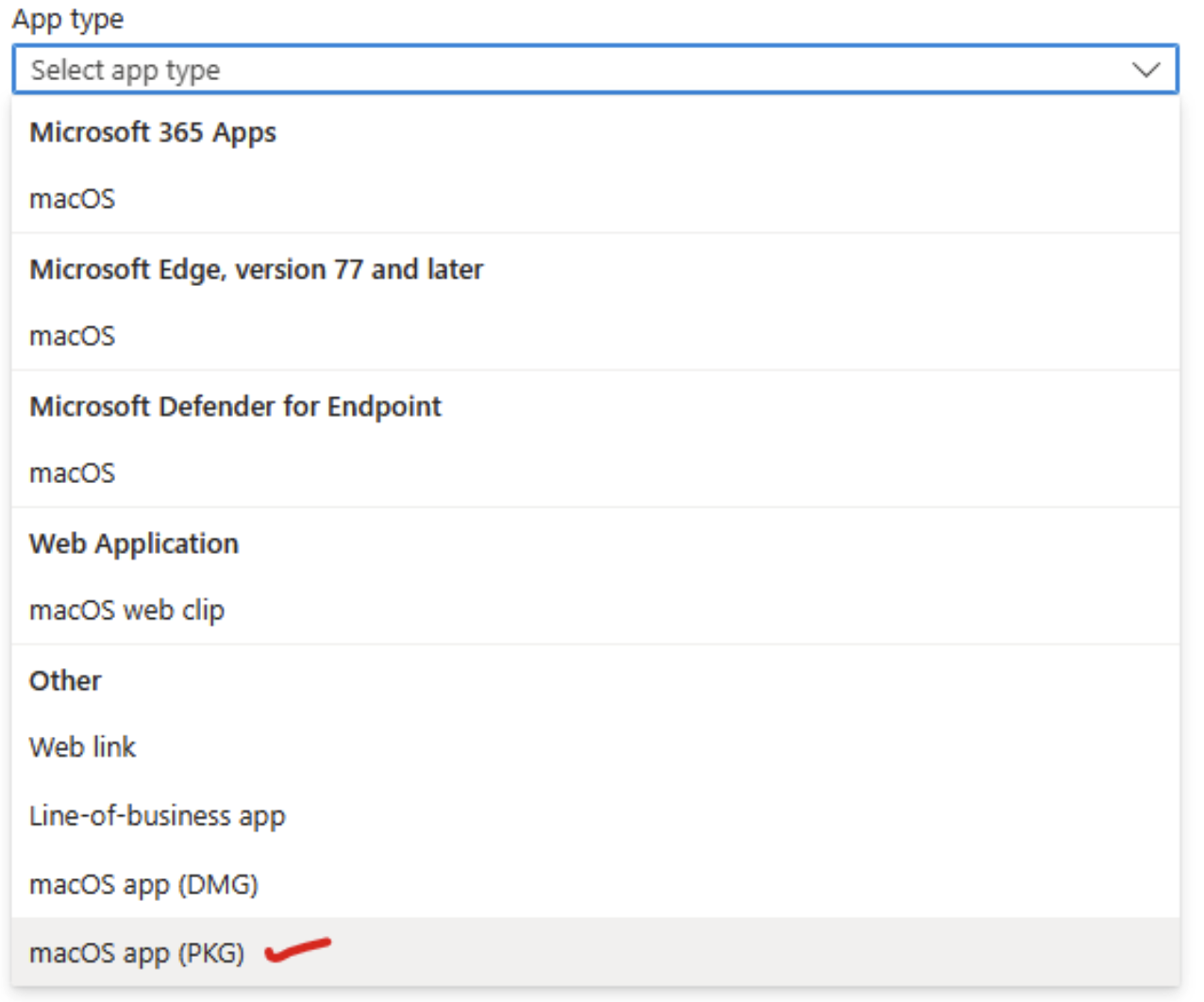
Task: Click the Microsoft Defender for Endpoint header
Action: [x=235, y=407]
